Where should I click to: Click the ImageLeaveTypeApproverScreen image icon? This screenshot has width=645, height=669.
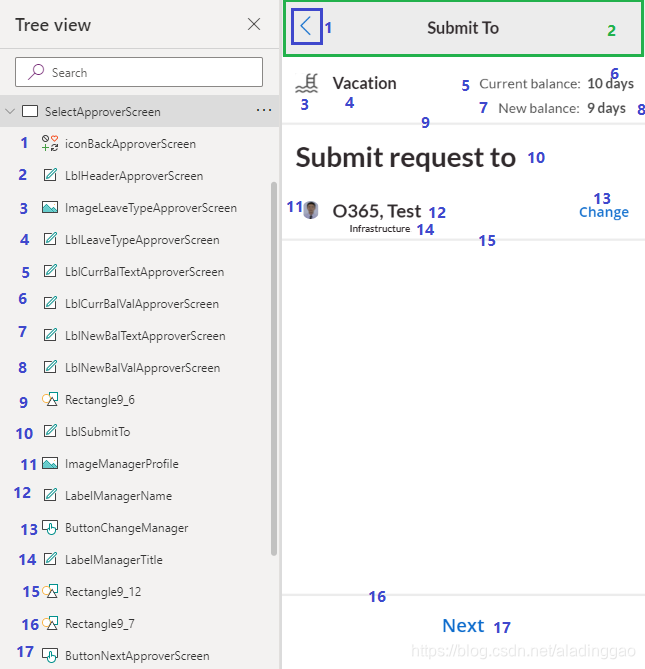50,207
